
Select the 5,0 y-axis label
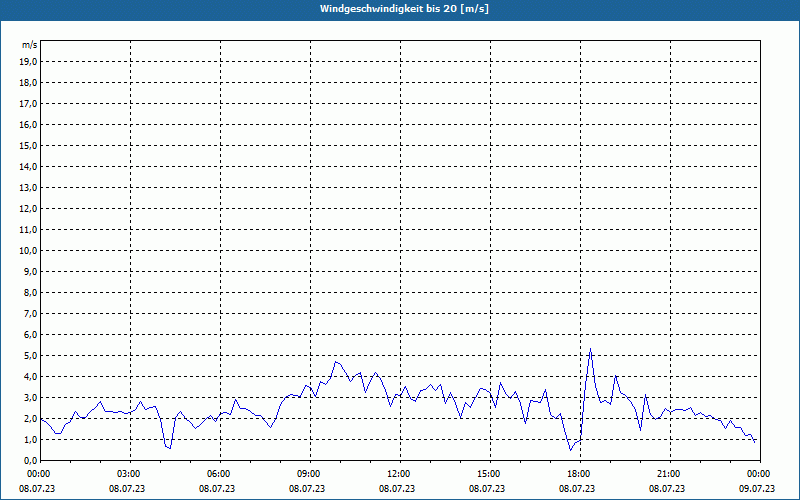coord(30,356)
